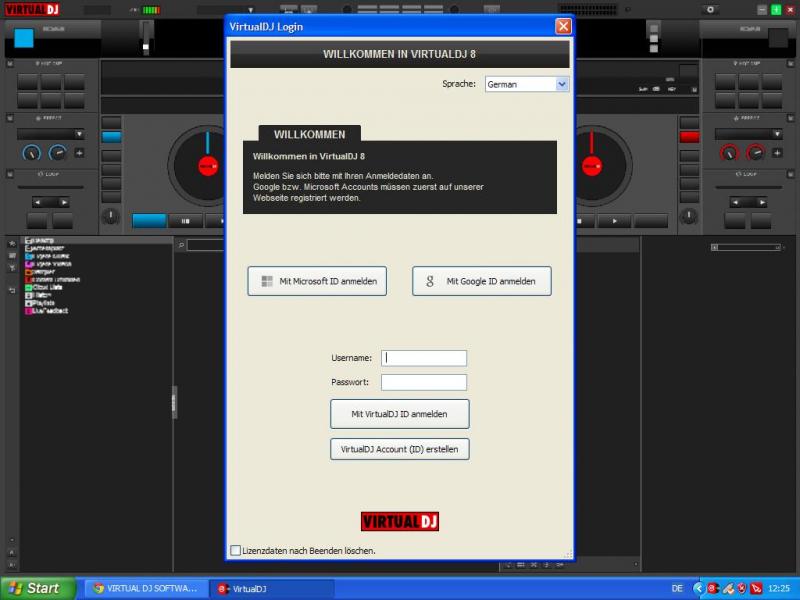The height and width of the screenshot is (600, 800).
Task: Halve the loop with right deck left arrow
Action: [x=735, y=203]
